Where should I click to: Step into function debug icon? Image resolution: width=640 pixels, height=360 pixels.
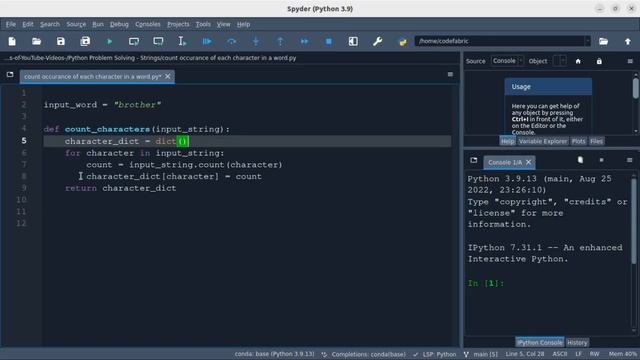256,41
